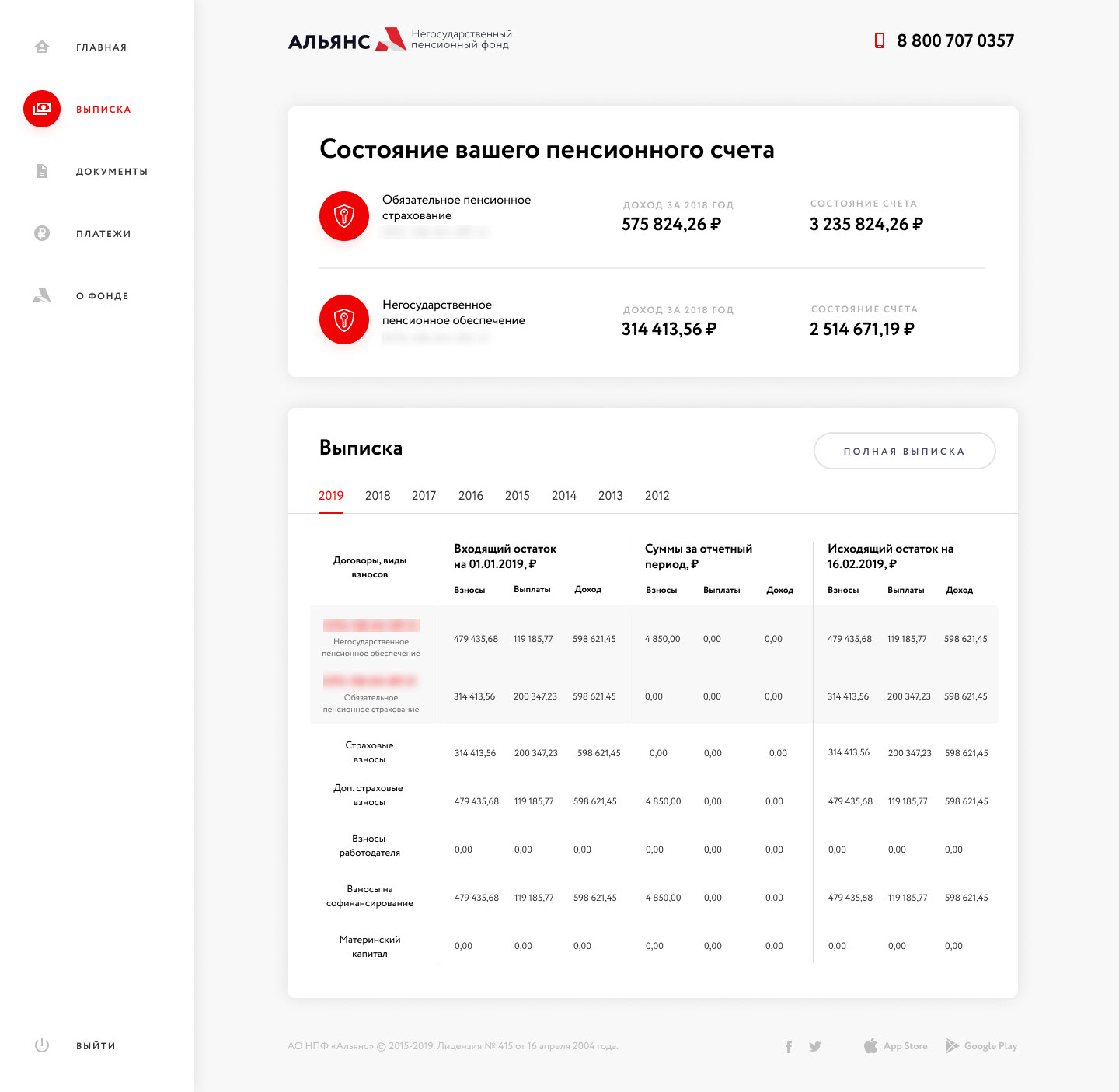
Task: Open the App Store link
Action: [905, 1046]
